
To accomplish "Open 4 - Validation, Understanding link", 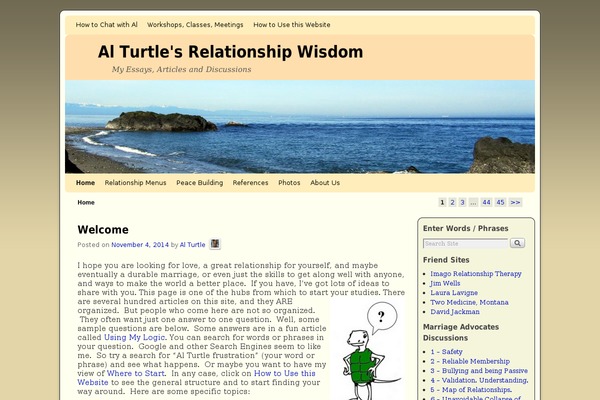I will click(479, 380).
